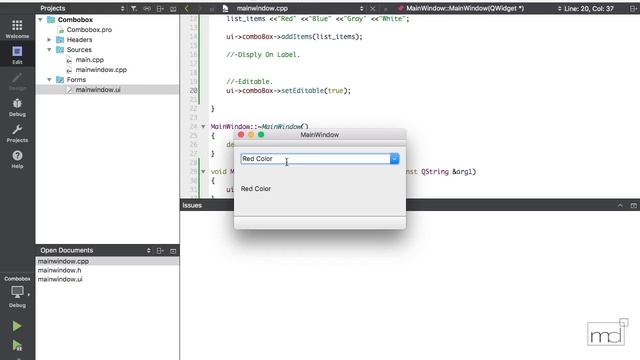Open the Debug mode in sidebar
640x360 pixels.
click(x=17, y=107)
